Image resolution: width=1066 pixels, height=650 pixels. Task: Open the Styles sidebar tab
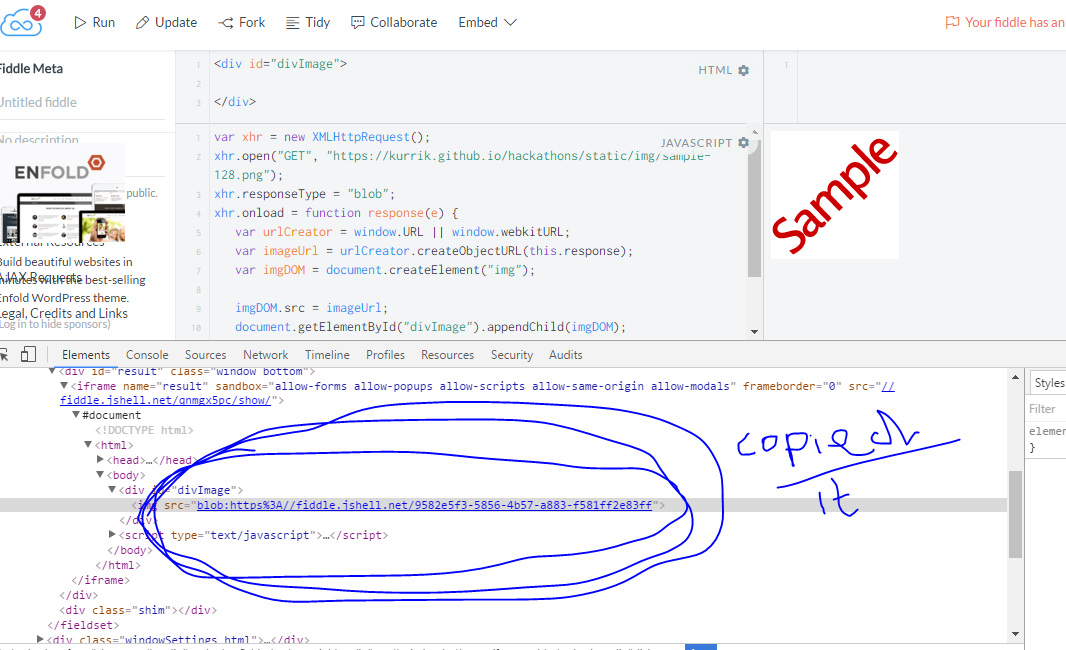(x=1048, y=383)
